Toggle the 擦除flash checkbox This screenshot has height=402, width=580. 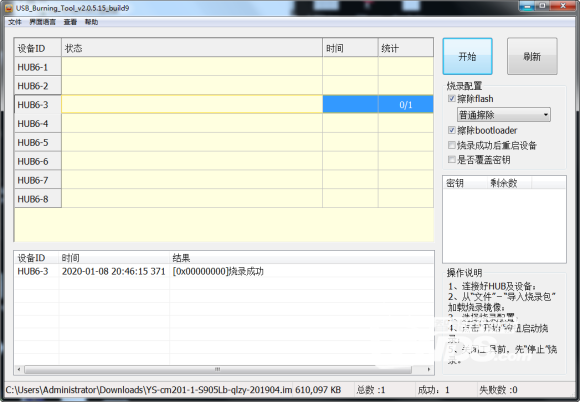452,98
